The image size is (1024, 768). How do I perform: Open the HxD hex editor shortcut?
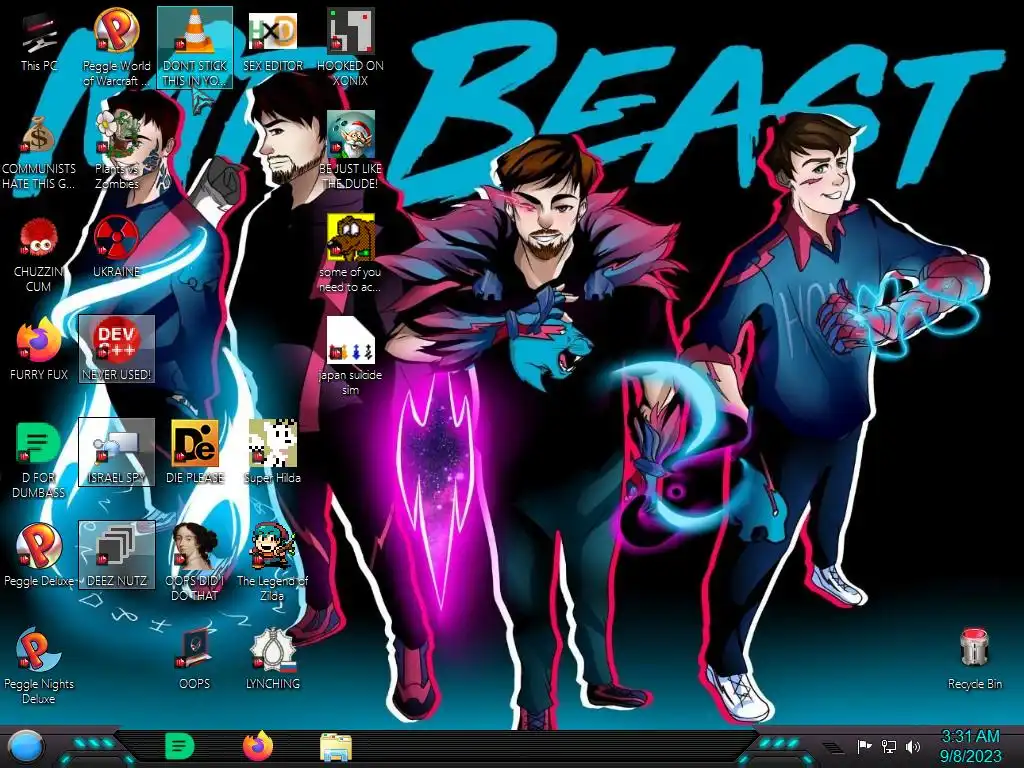272,40
